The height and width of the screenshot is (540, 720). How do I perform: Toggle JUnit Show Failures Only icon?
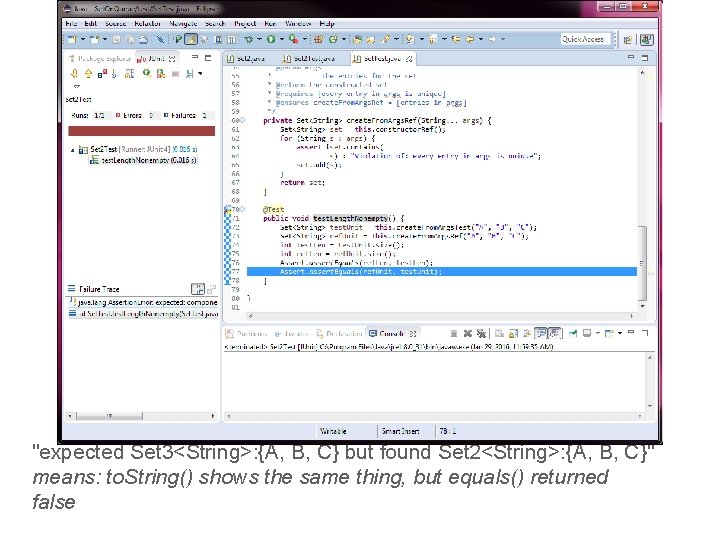click(x=102, y=73)
